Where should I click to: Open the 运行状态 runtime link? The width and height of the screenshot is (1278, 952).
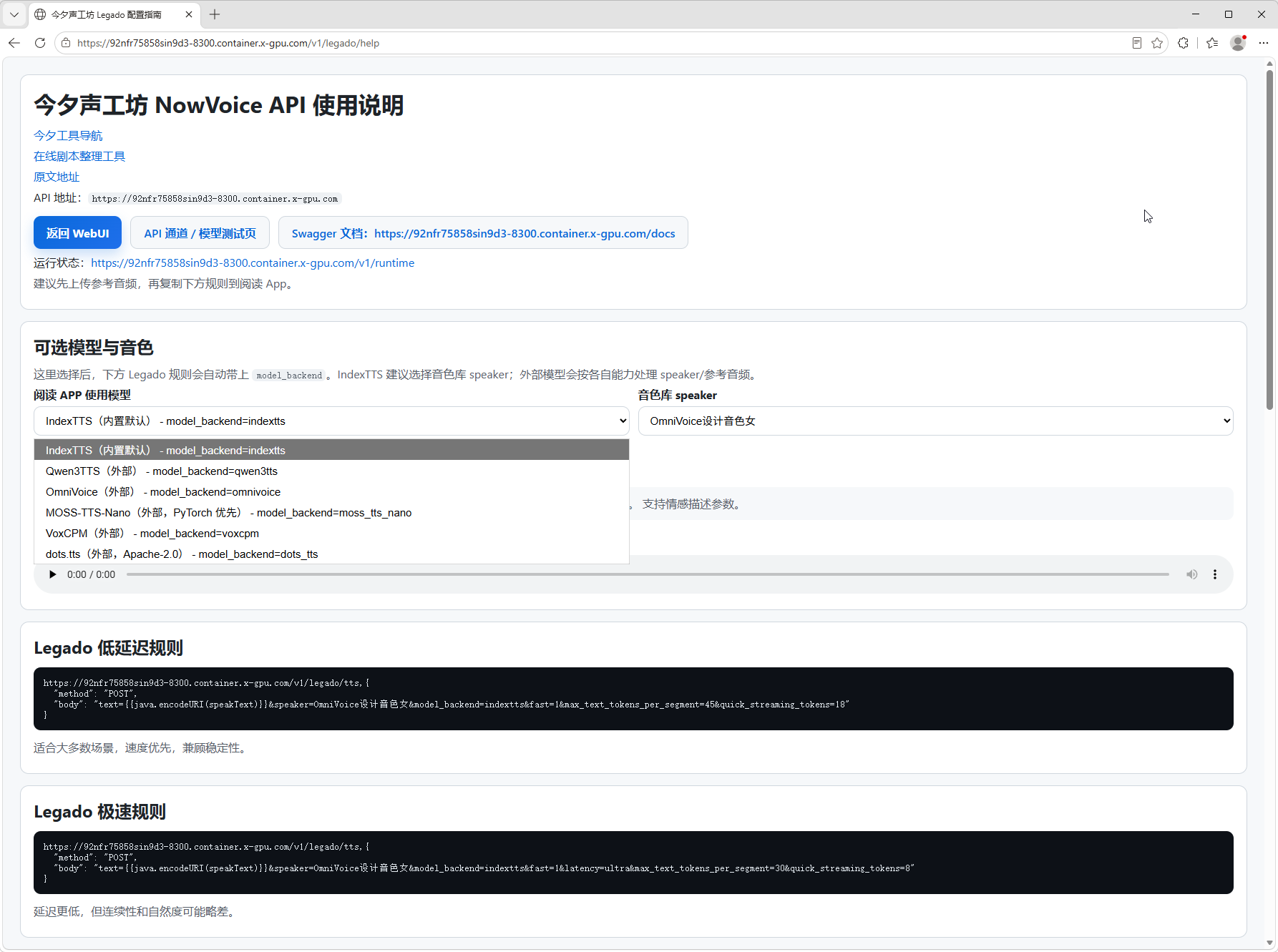(x=253, y=263)
